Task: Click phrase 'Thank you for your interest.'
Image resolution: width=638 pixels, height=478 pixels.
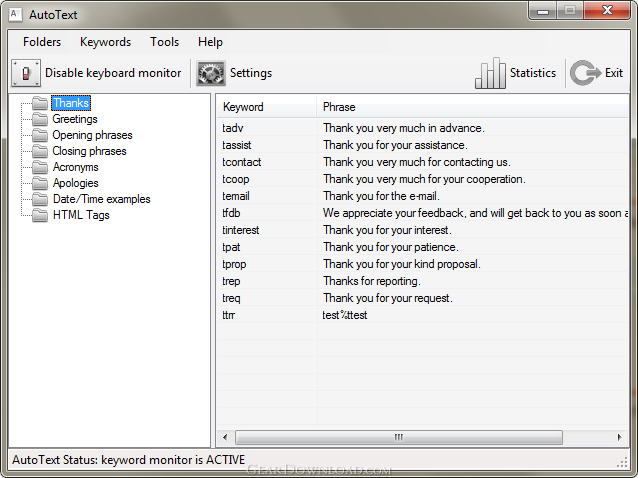Action: pos(387,230)
